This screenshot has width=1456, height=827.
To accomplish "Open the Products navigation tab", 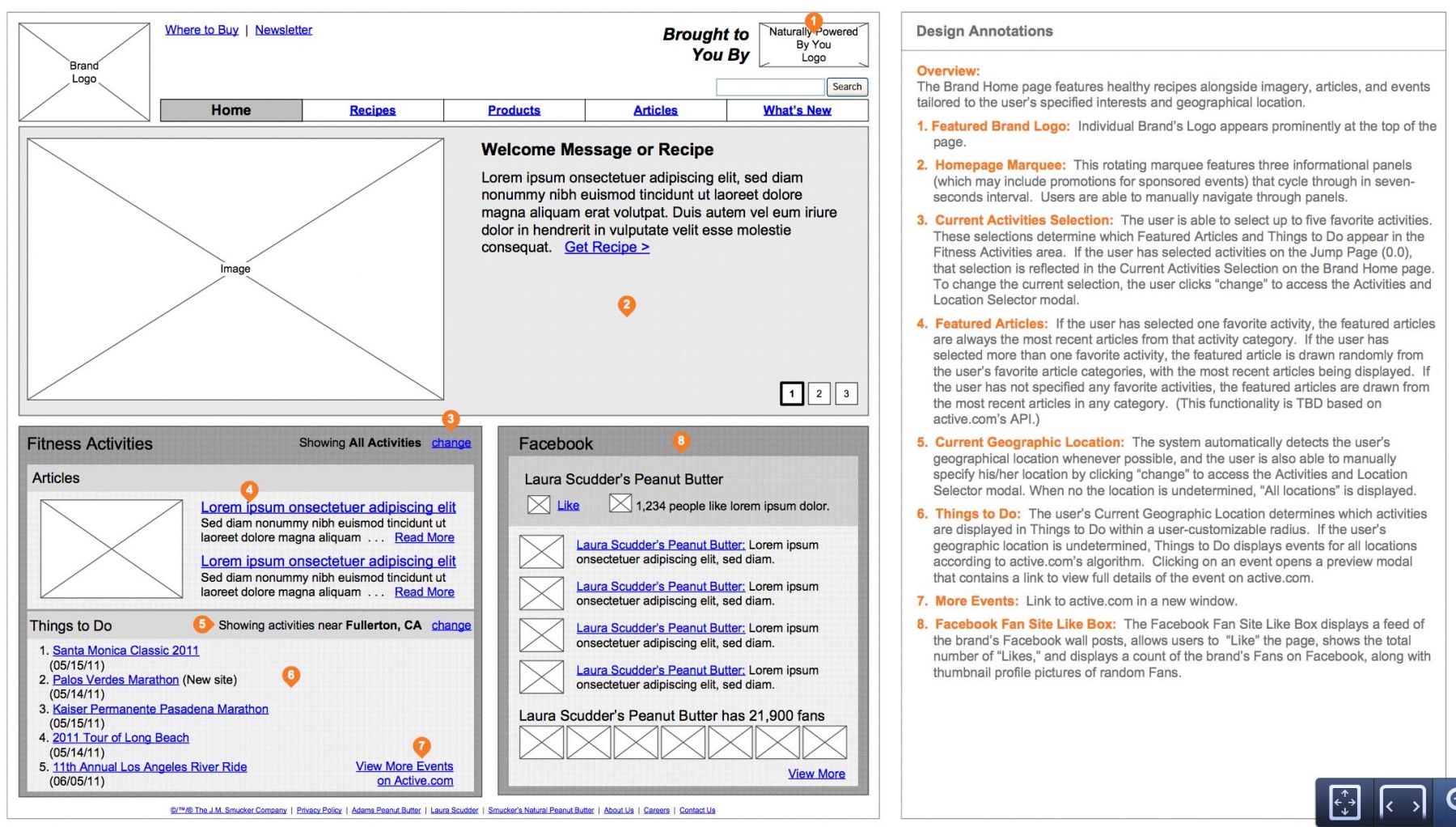I will 514,110.
